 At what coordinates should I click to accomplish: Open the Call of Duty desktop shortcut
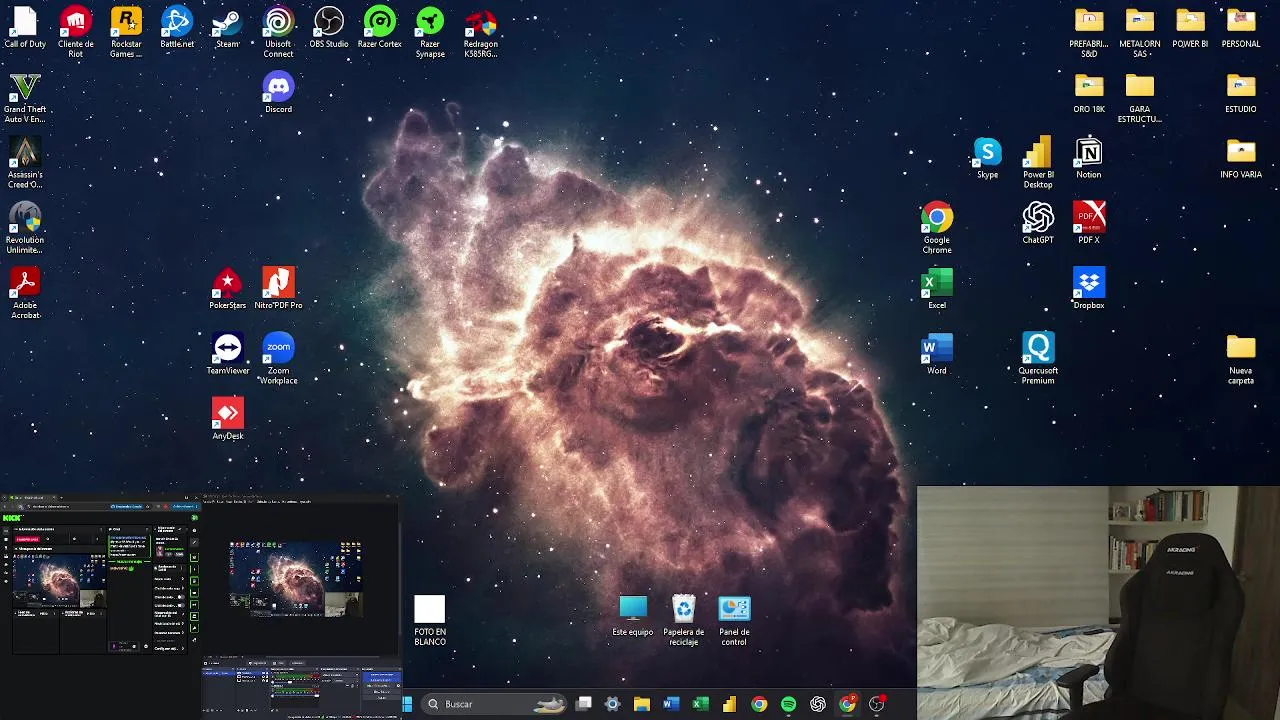(25, 28)
